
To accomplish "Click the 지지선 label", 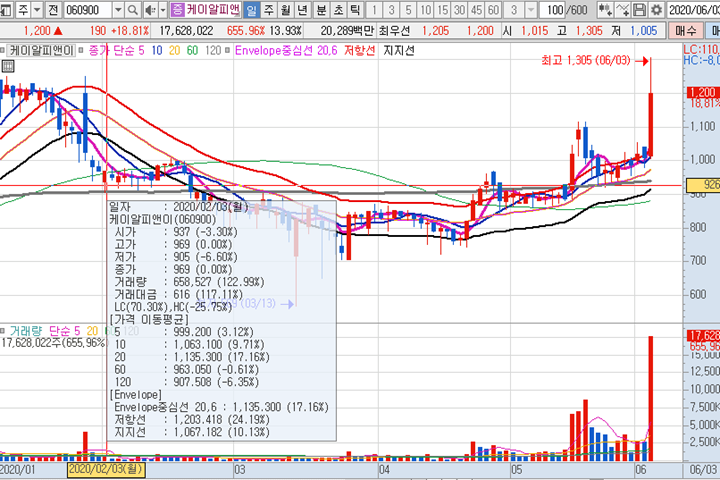I will (x=399, y=51).
